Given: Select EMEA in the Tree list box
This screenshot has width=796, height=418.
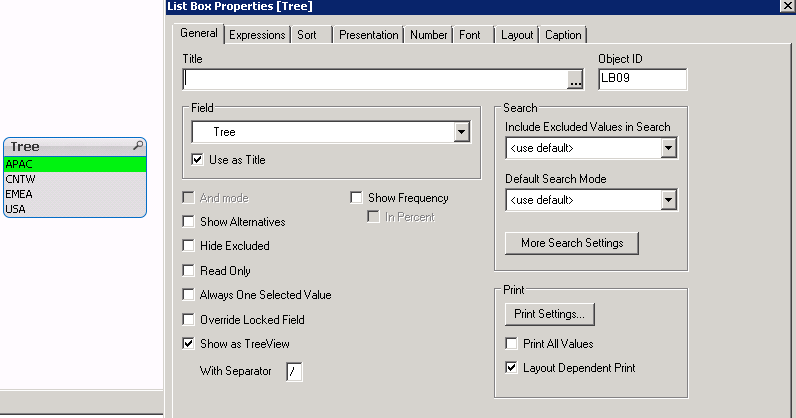Looking at the screenshot, I should pyautogui.click(x=20, y=194).
